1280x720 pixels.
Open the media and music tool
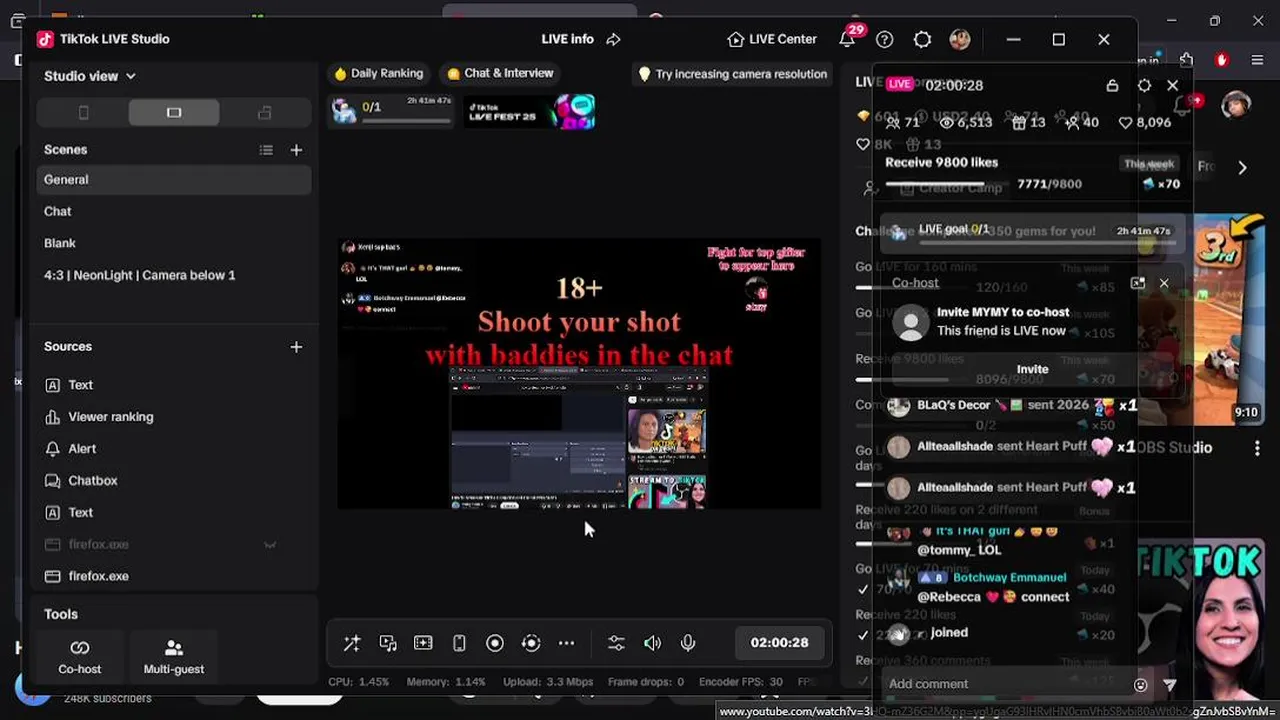pos(388,643)
